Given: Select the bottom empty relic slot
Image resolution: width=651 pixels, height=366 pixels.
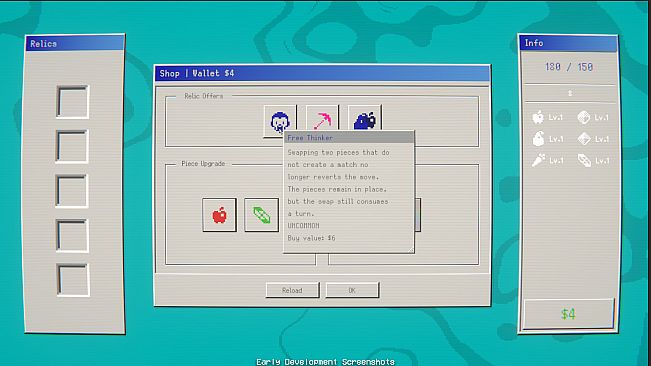Looking at the screenshot, I should [72, 280].
